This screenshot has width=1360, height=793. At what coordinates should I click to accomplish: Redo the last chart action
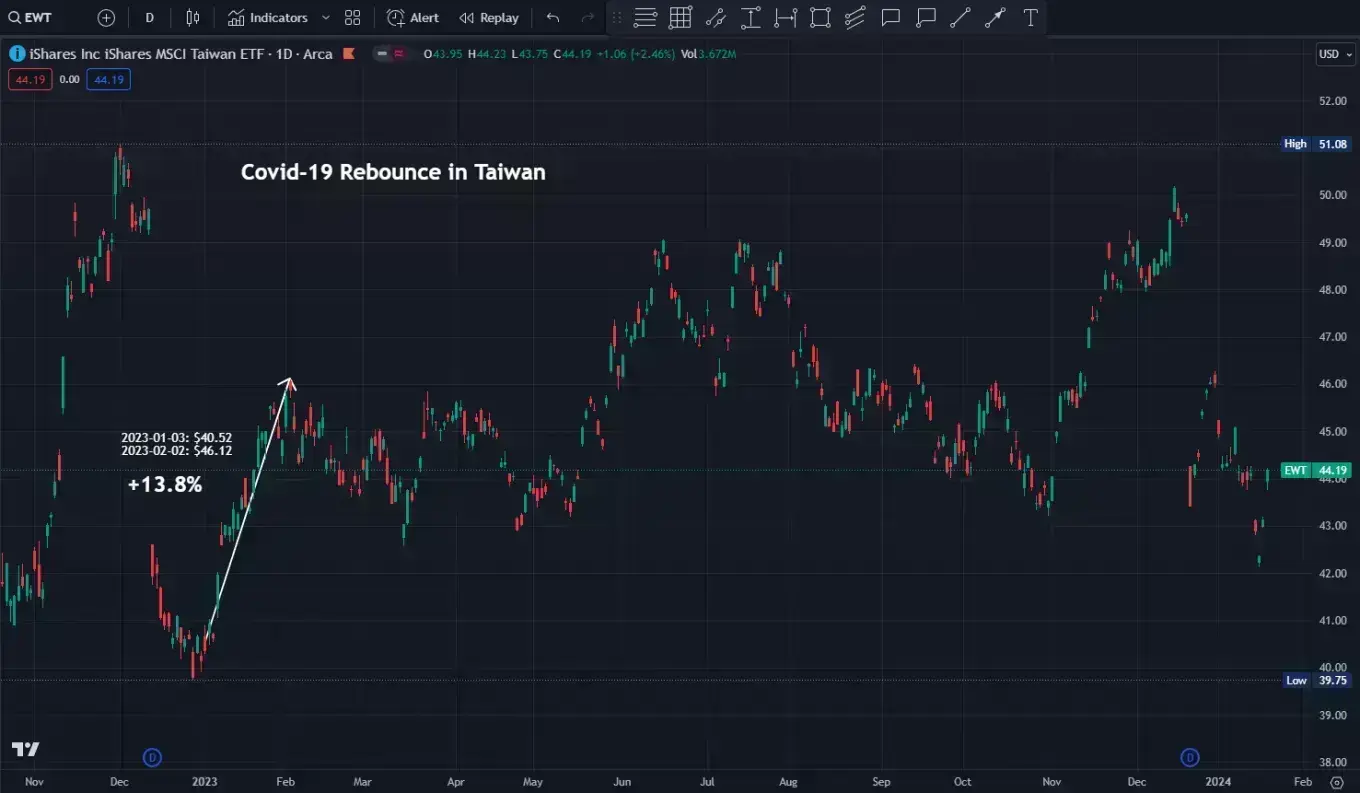[588, 18]
